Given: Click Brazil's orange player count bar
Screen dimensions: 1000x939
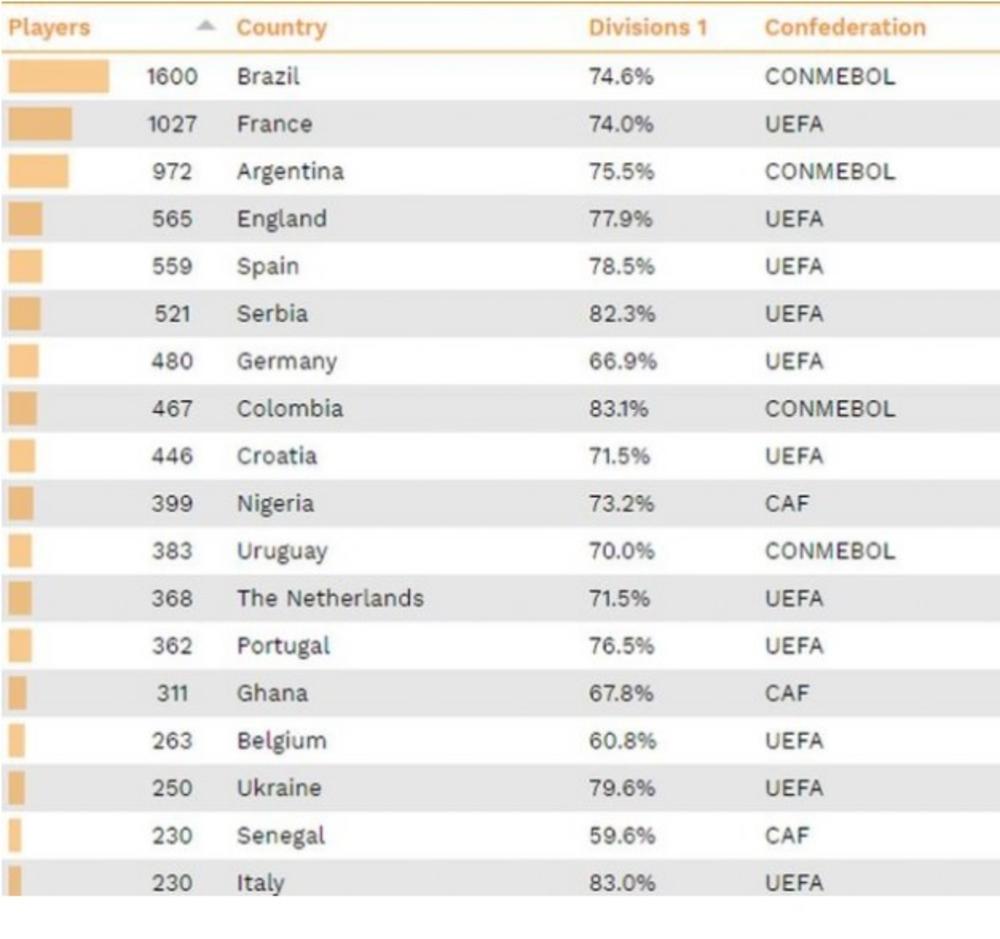Looking at the screenshot, I should (59, 77).
